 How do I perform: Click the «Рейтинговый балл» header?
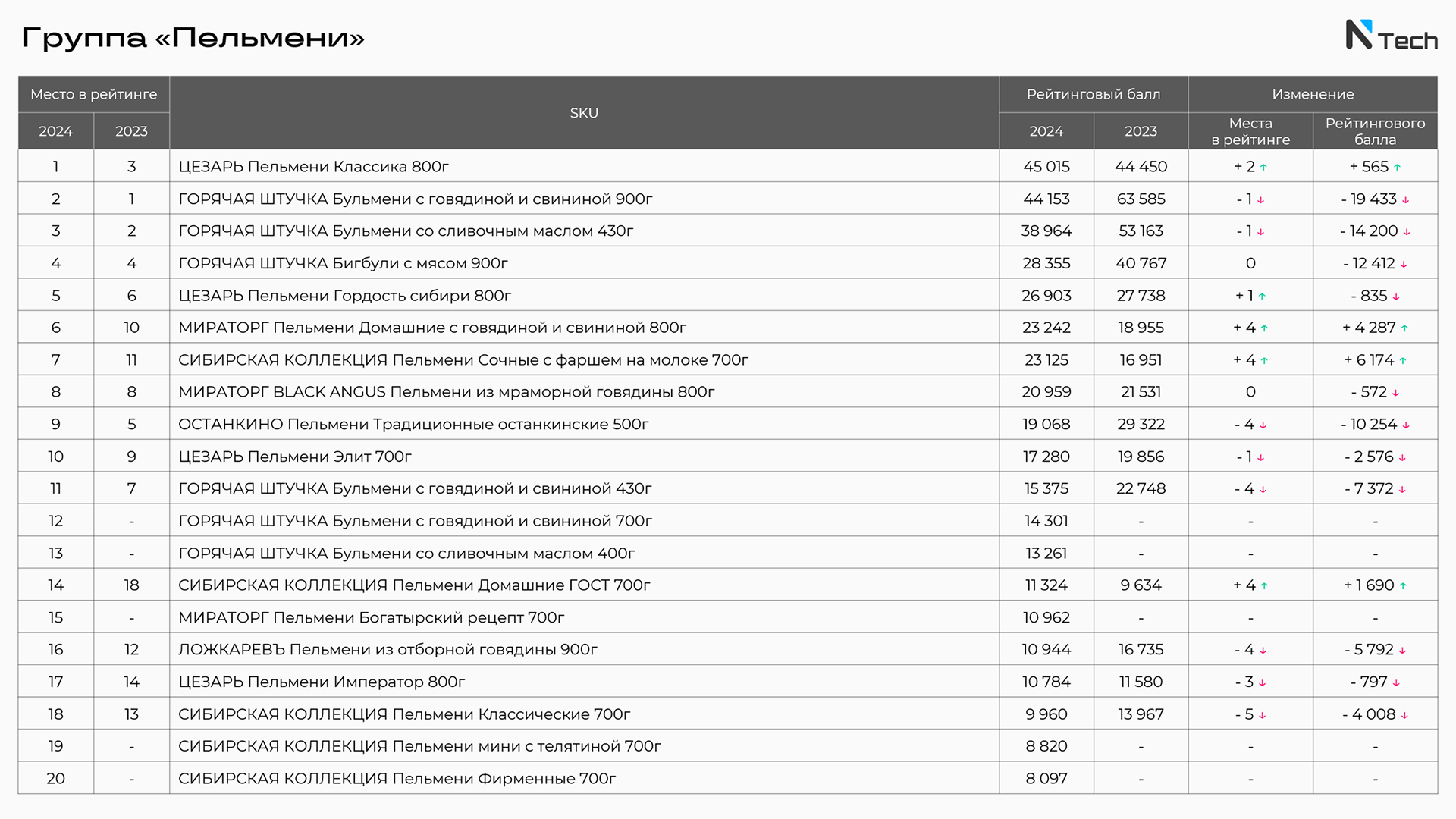tap(1094, 94)
